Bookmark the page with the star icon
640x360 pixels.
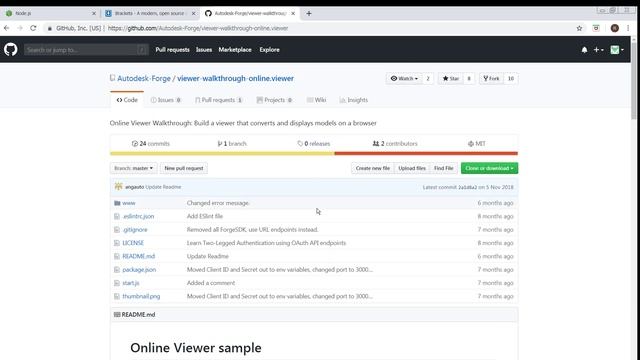tap(579, 28)
